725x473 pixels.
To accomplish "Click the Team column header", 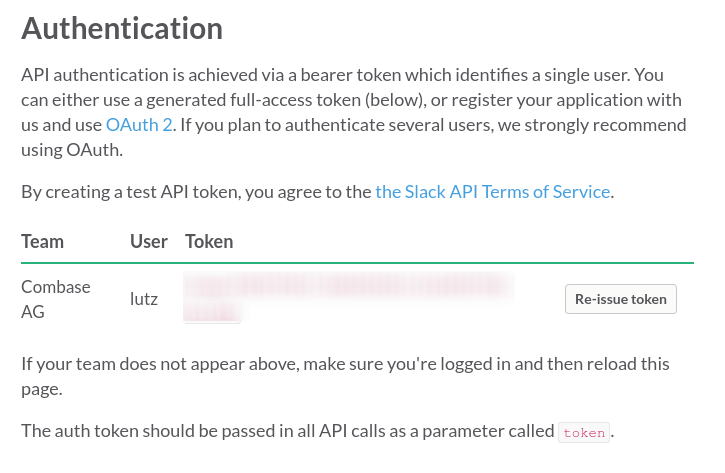I will (x=43, y=241).
